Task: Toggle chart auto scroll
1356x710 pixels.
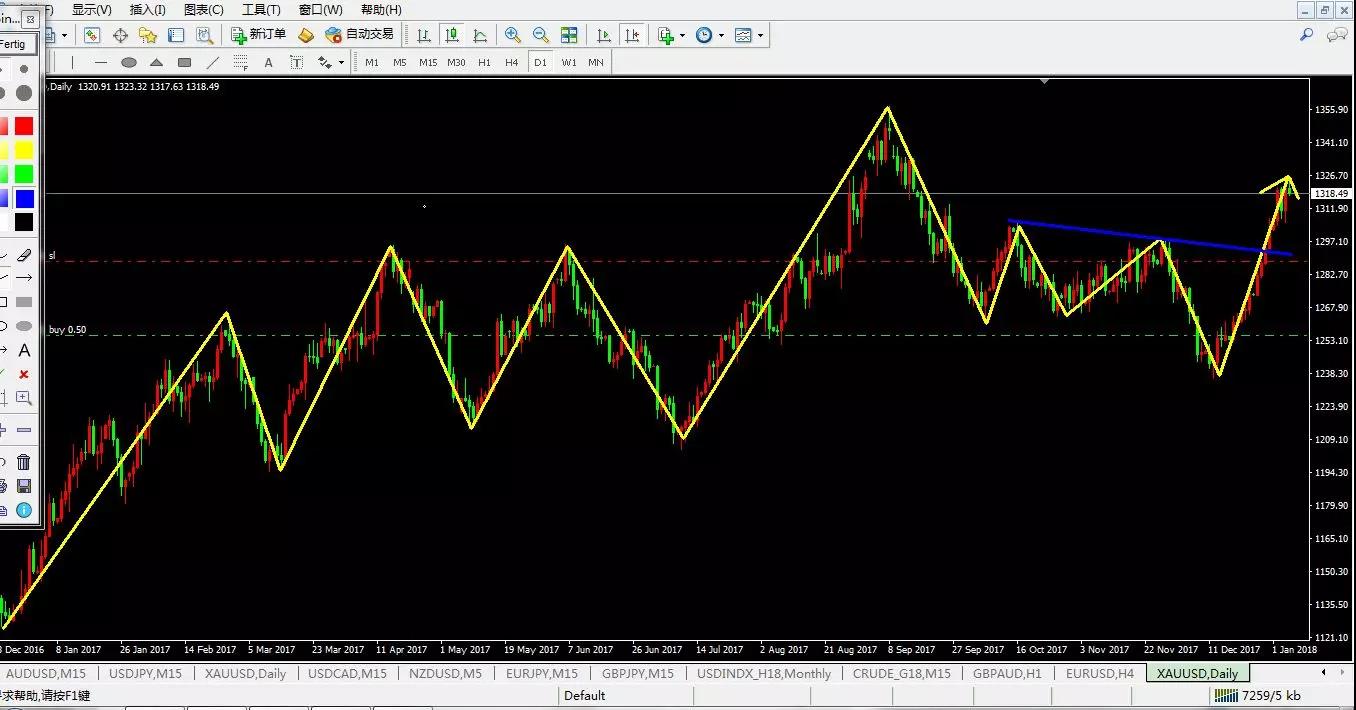Action: pyautogui.click(x=603, y=35)
